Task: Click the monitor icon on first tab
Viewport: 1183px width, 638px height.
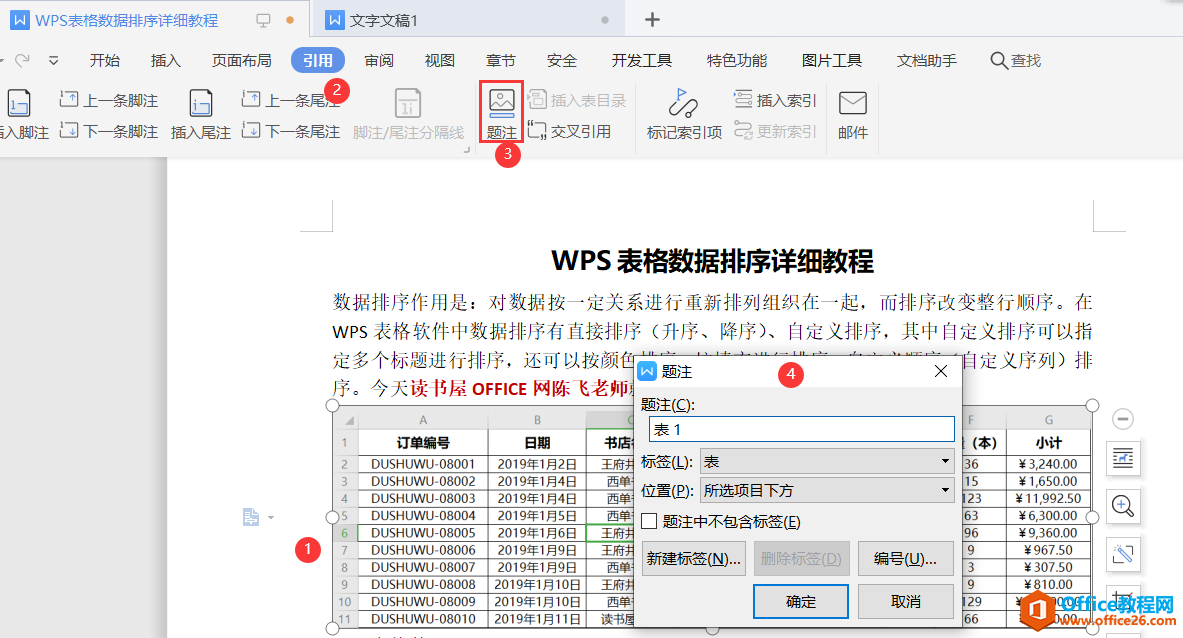Action: point(263,20)
